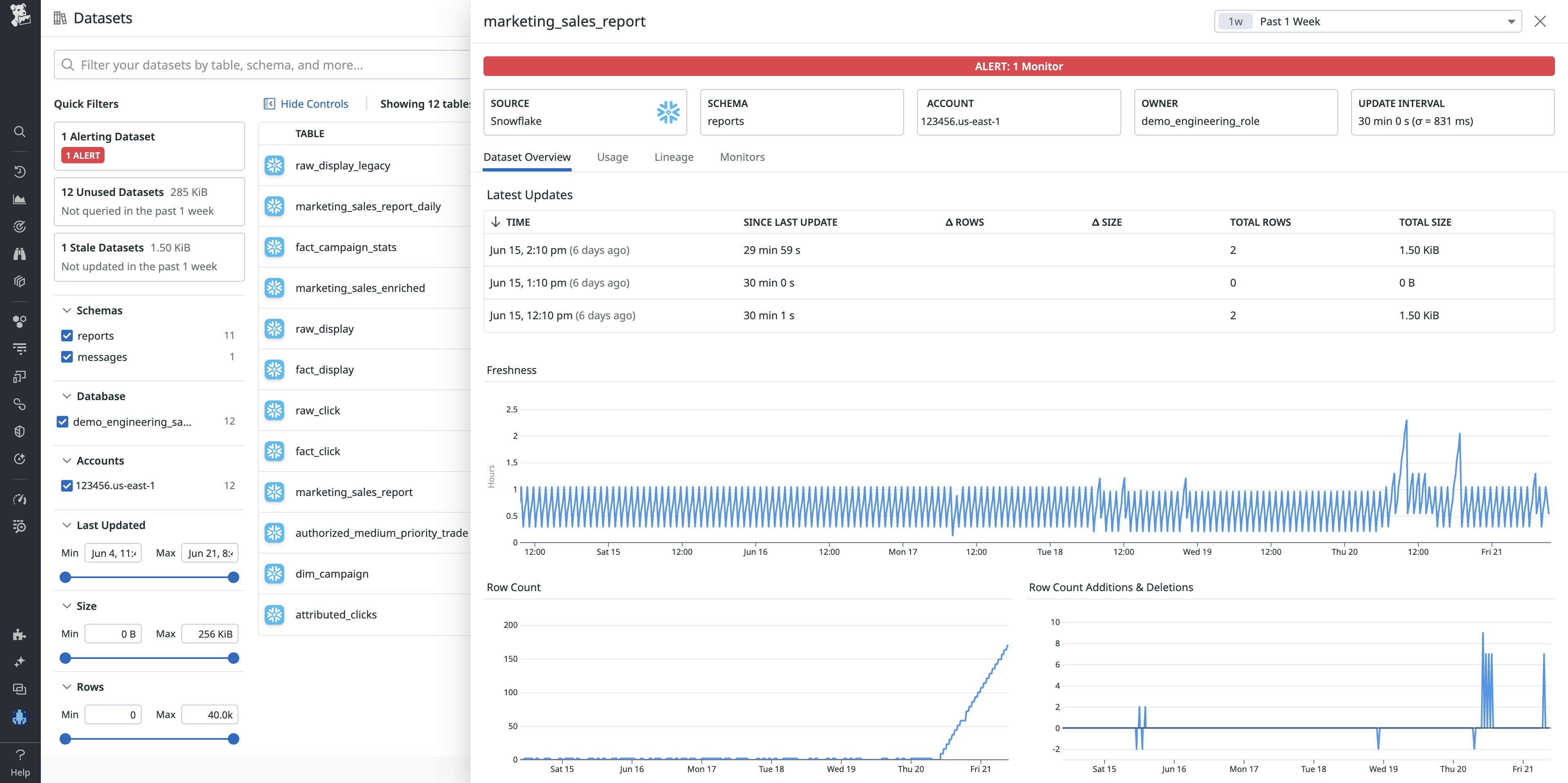Viewport: 1568px width, 783px height.
Task: Collapse the Last Updated filter section
Action: [x=67, y=525]
